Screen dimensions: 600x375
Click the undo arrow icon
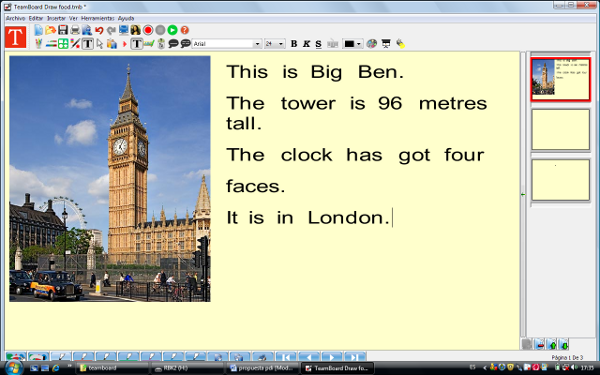tap(99, 30)
